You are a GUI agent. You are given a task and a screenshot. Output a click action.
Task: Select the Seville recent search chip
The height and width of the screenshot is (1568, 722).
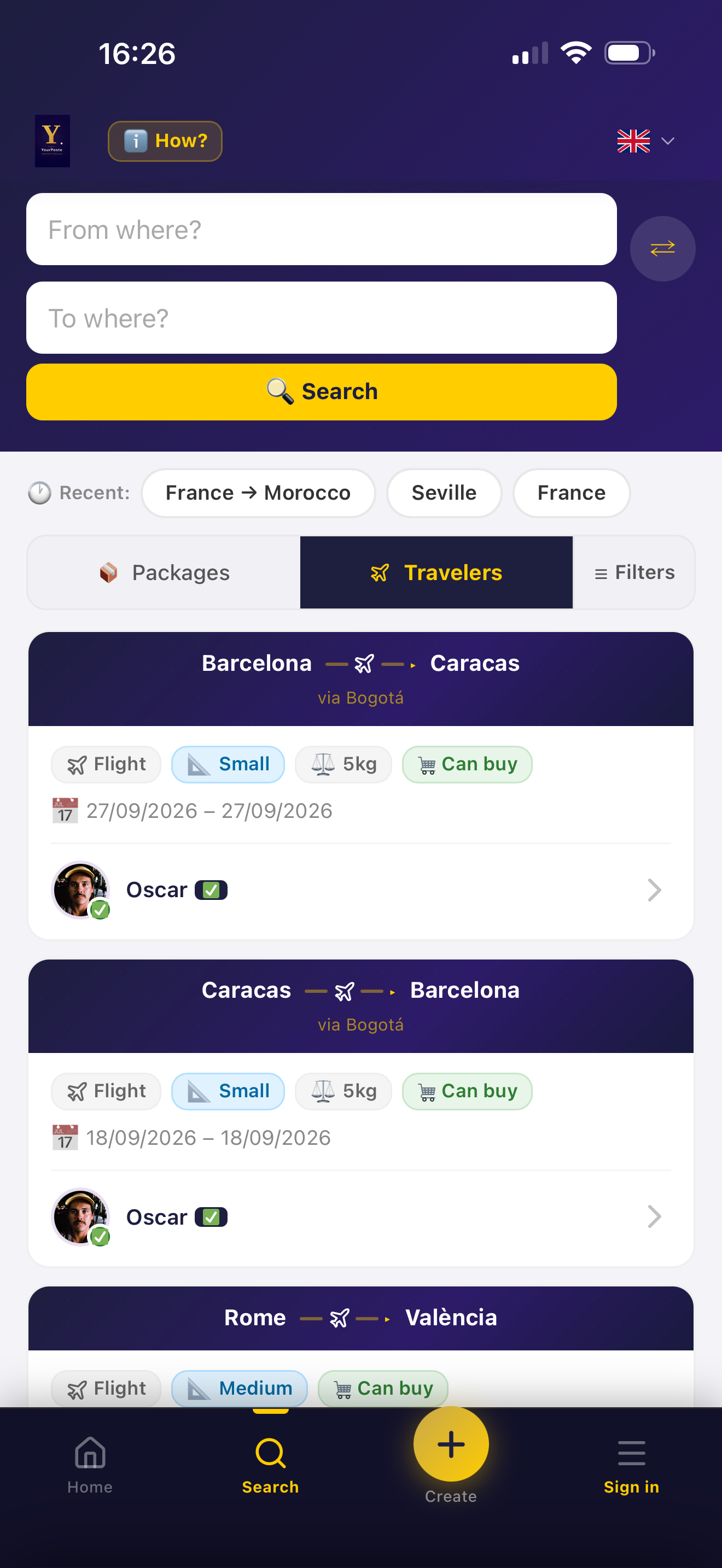tap(444, 493)
